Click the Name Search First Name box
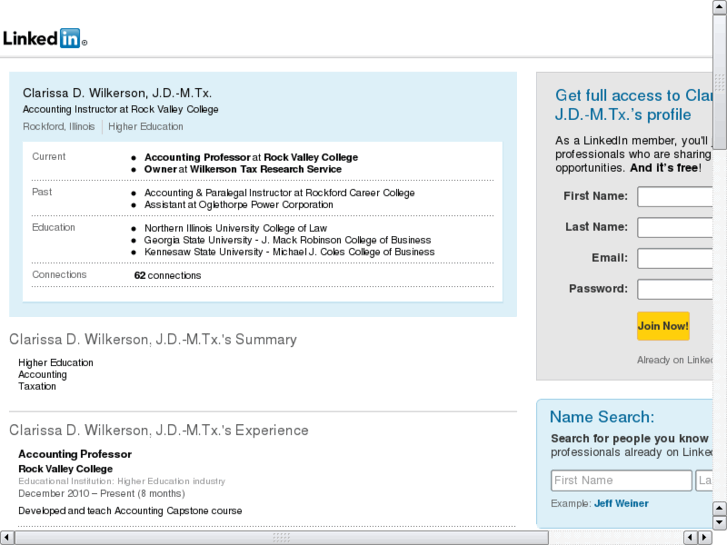The height and width of the screenshot is (545, 727). coord(621,481)
